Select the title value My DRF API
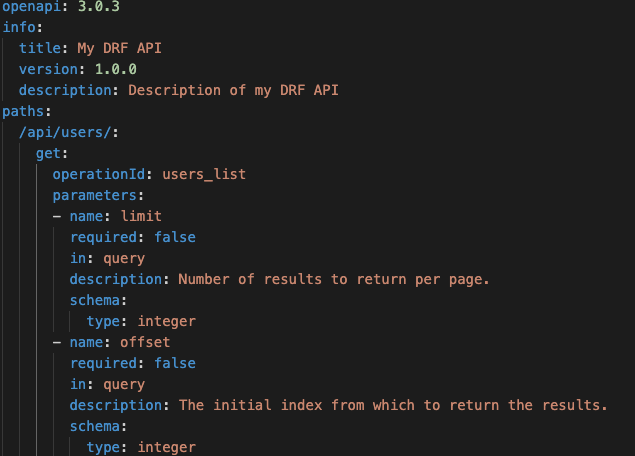 pyautogui.click(x=119, y=48)
